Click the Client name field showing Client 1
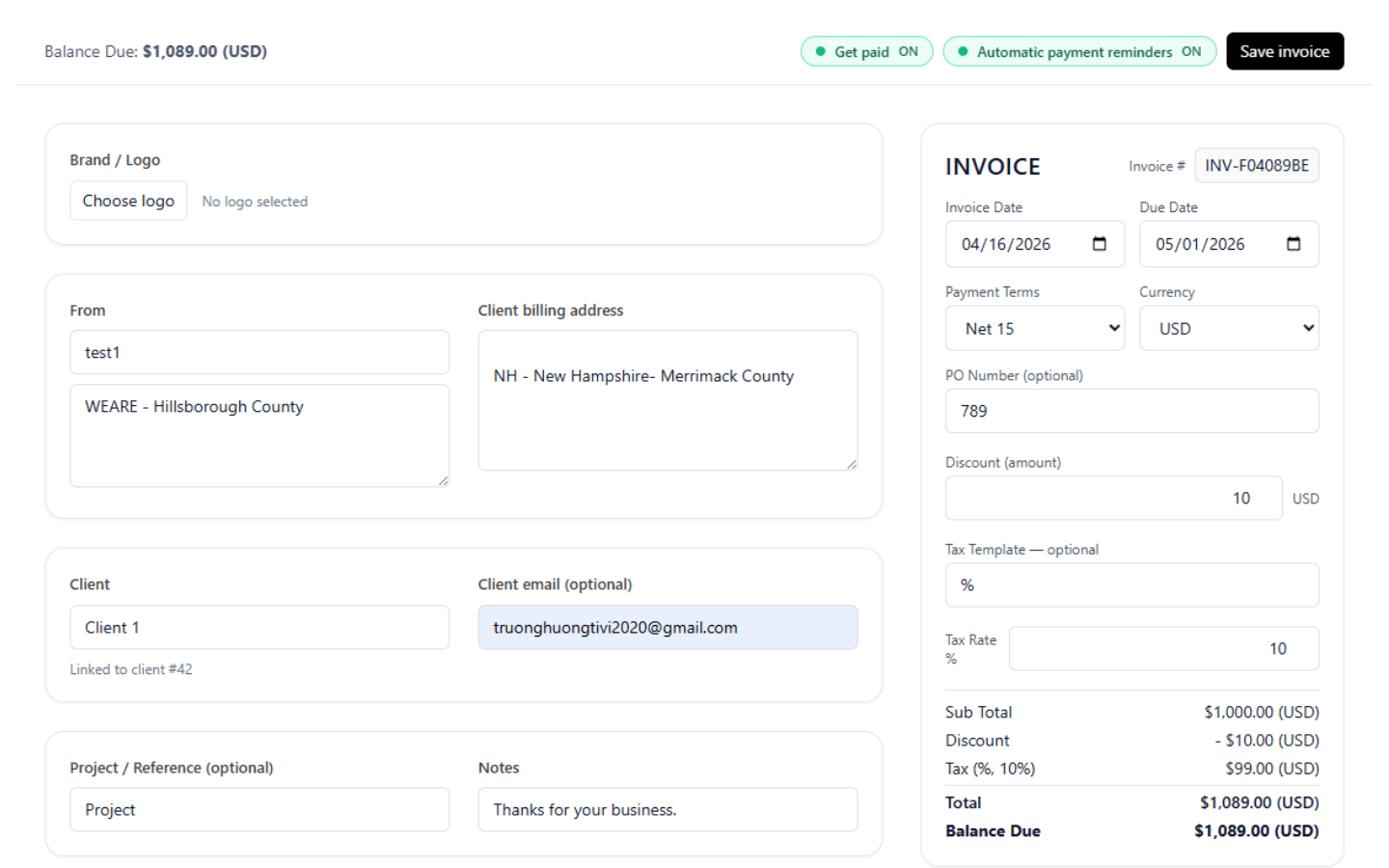This screenshot has width=1389, height=868. pos(259,627)
